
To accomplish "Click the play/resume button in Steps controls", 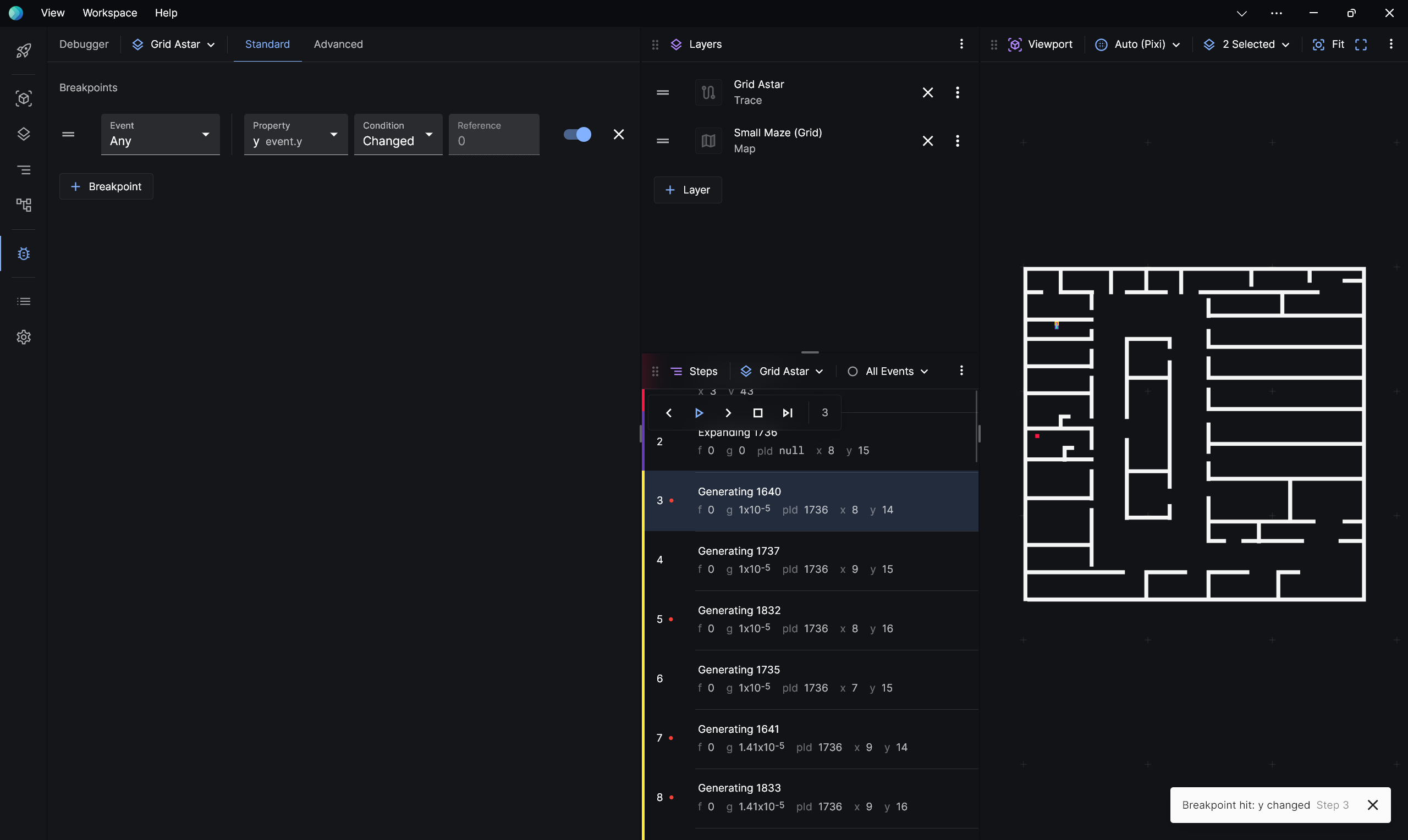I will tap(699, 412).
